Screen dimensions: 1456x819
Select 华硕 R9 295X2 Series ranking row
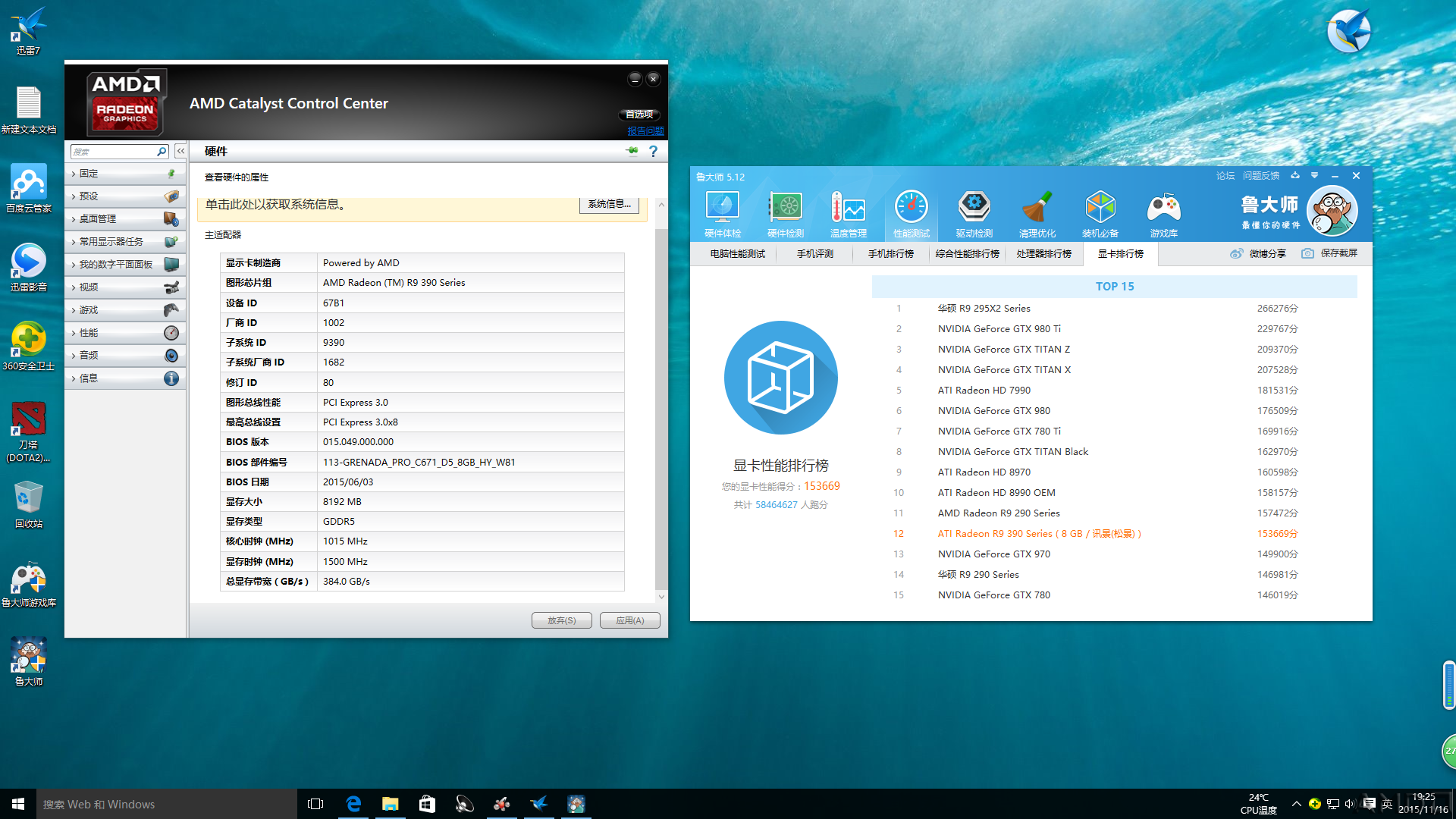pos(1115,309)
